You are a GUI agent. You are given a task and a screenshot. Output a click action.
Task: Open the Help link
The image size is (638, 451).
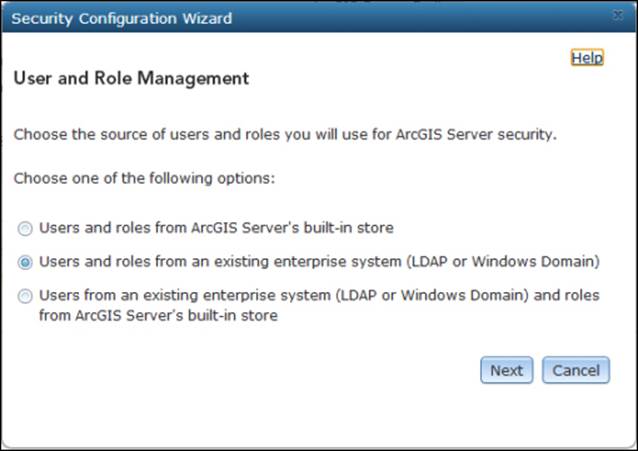(x=587, y=58)
